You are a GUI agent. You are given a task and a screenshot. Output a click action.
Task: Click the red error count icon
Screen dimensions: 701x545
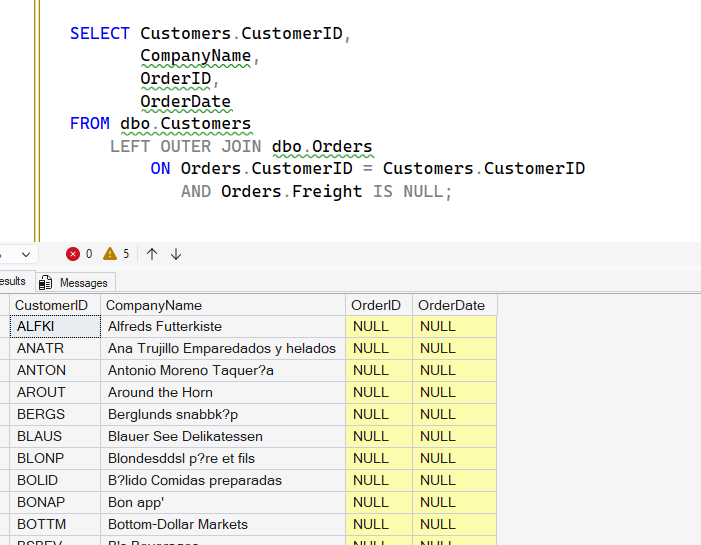(x=73, y=254)
